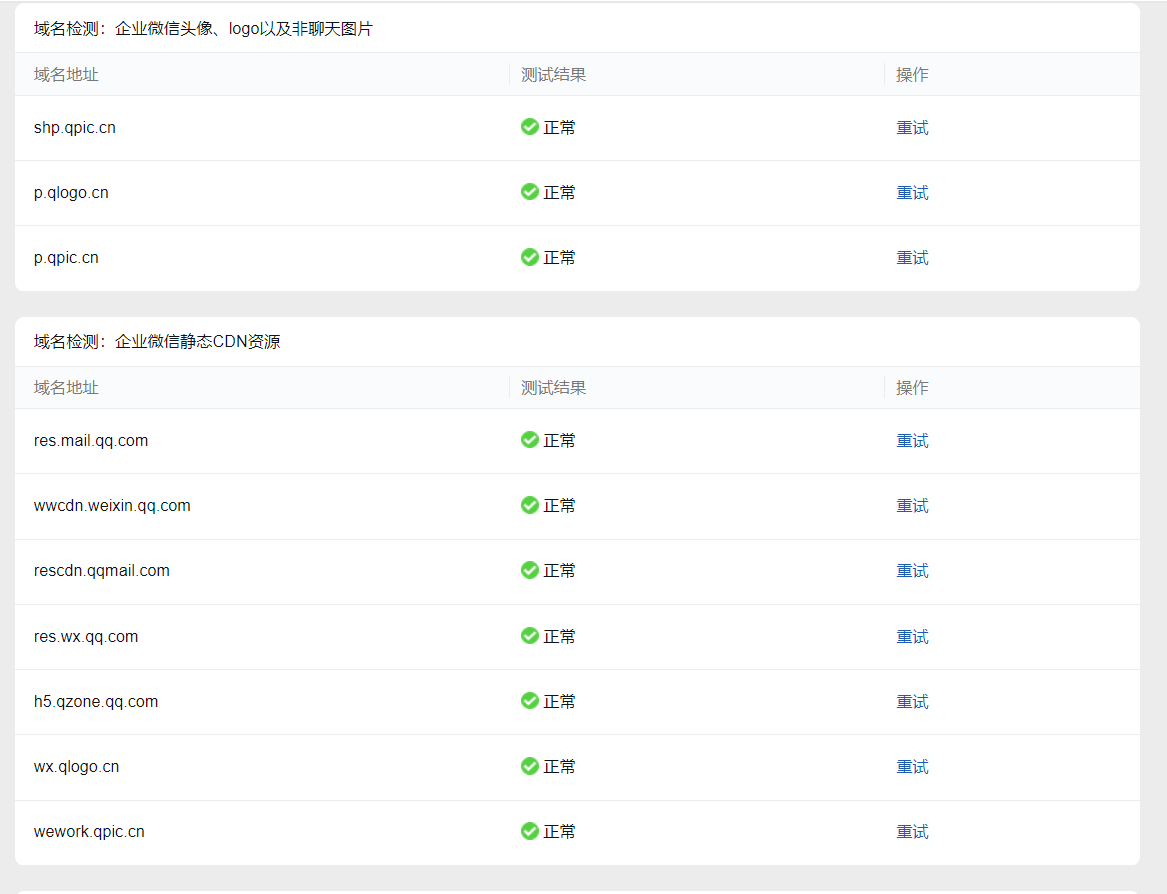The image size is (1167, 894).
Task: Retry the res.mail.qq.com domain test
Action: [x=912, y=441]
